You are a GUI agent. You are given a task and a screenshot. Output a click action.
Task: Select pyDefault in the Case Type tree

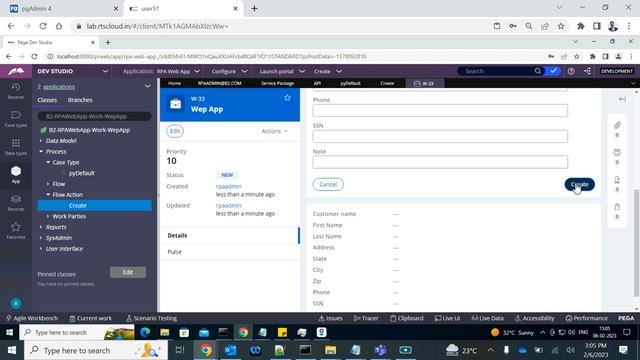[82, 173]
